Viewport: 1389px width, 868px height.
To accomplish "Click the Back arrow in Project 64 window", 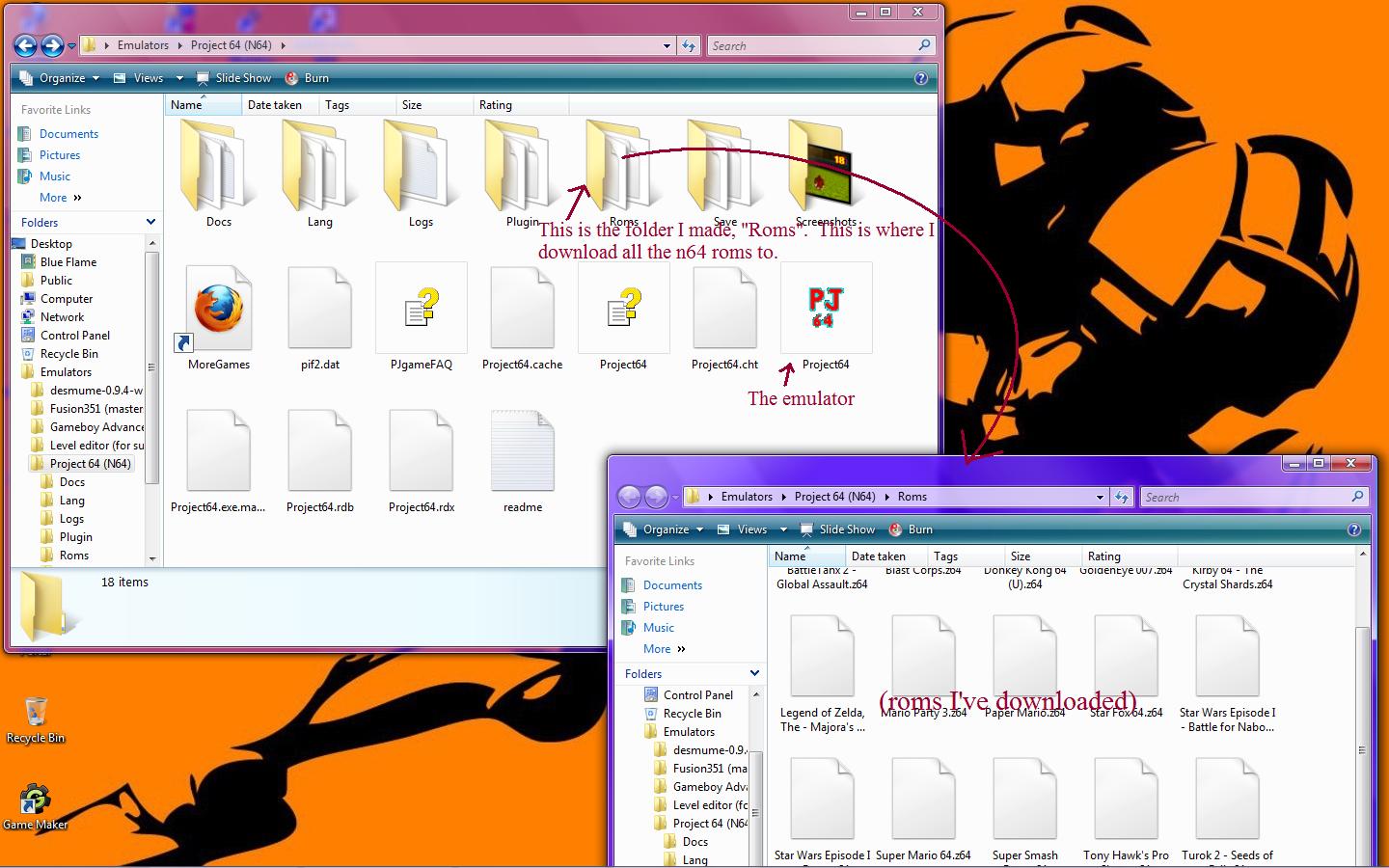I will [x=26, y=45].
